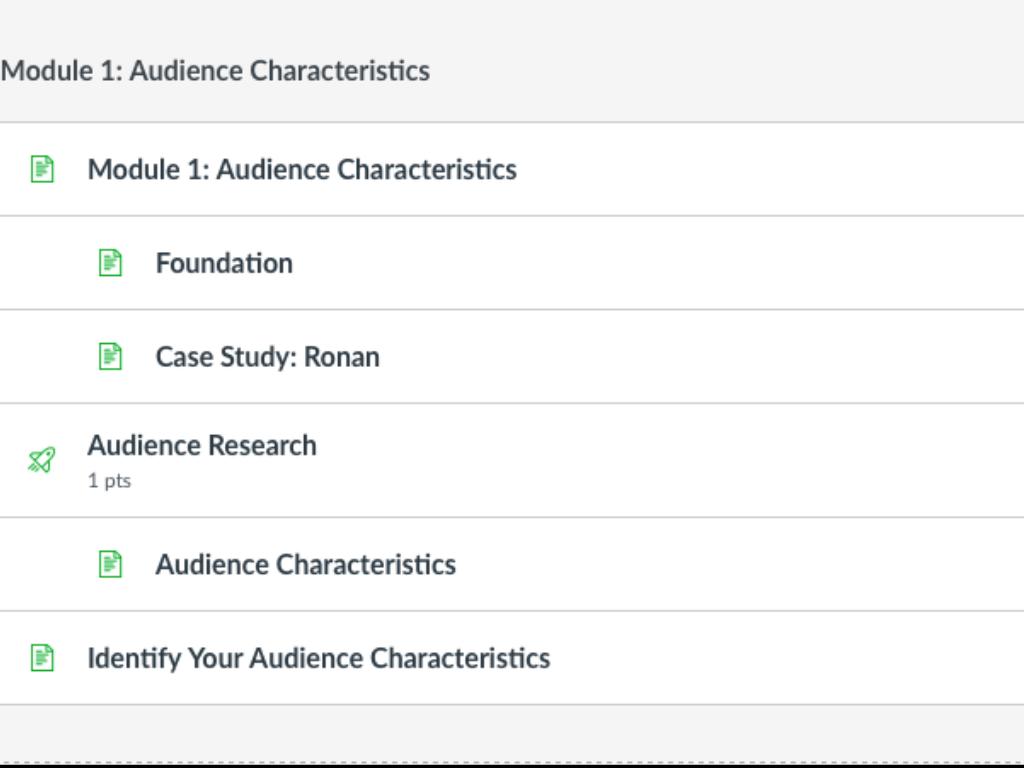1024x768 pixels.
Task: Click the gray footer strip below the last item
Action: pyautogui.click(x=512, y=732)
